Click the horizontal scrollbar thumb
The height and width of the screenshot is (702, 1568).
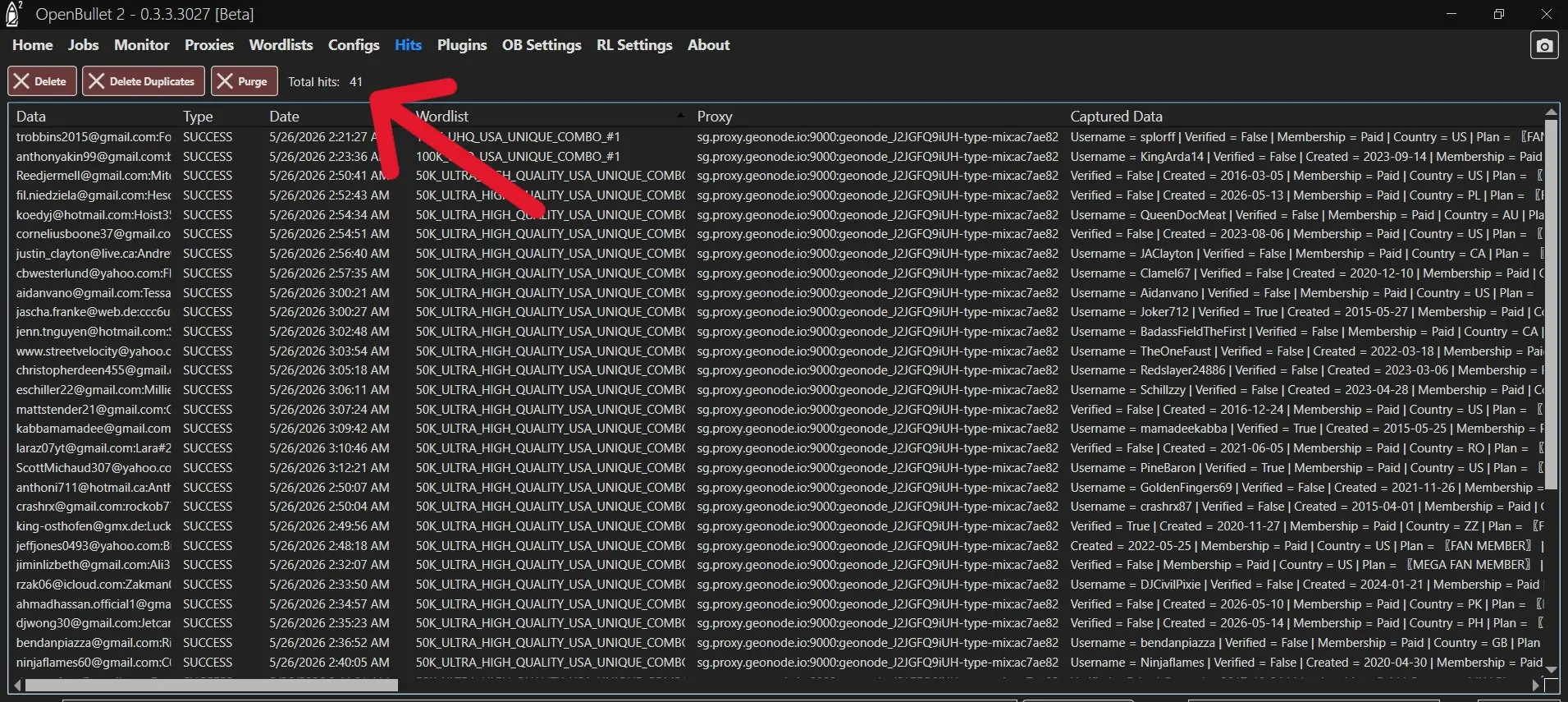tap(212, 685)
